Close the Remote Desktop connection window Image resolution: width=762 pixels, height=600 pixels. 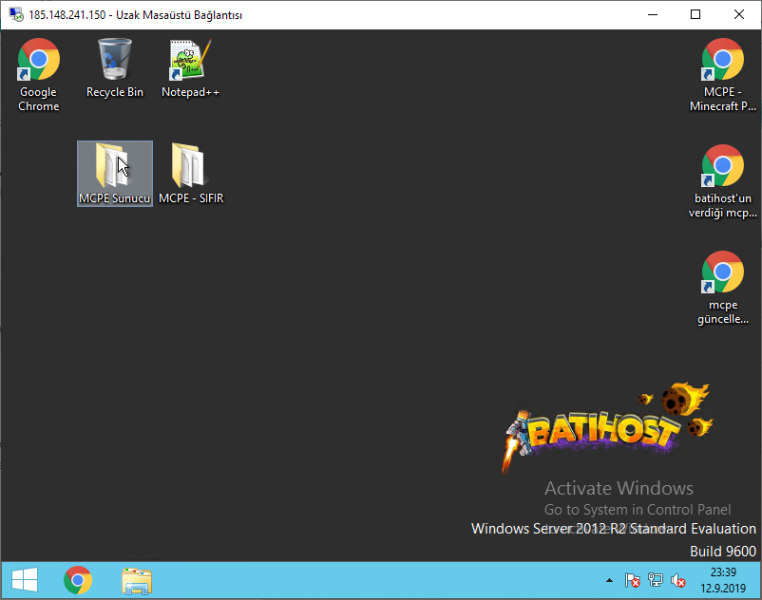(x=739, y=15)
